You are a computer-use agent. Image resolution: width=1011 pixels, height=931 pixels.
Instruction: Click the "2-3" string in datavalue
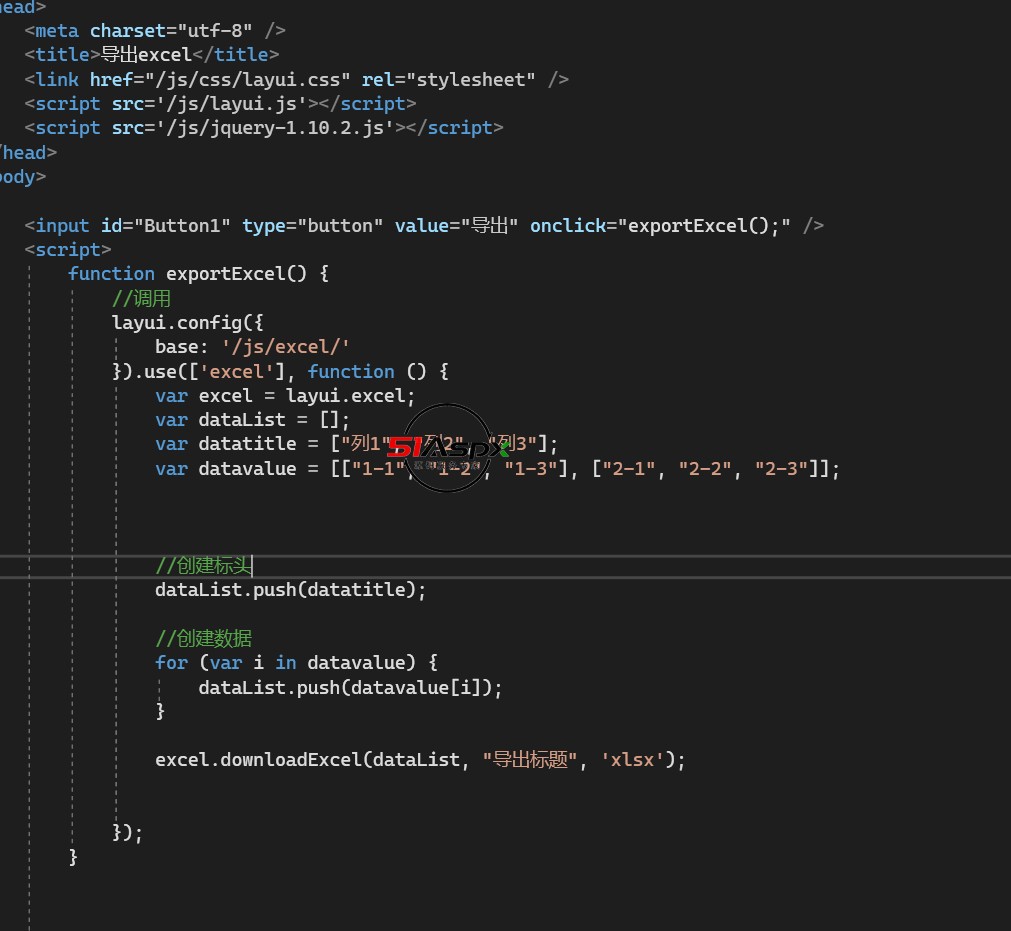(x=781, y=469)
